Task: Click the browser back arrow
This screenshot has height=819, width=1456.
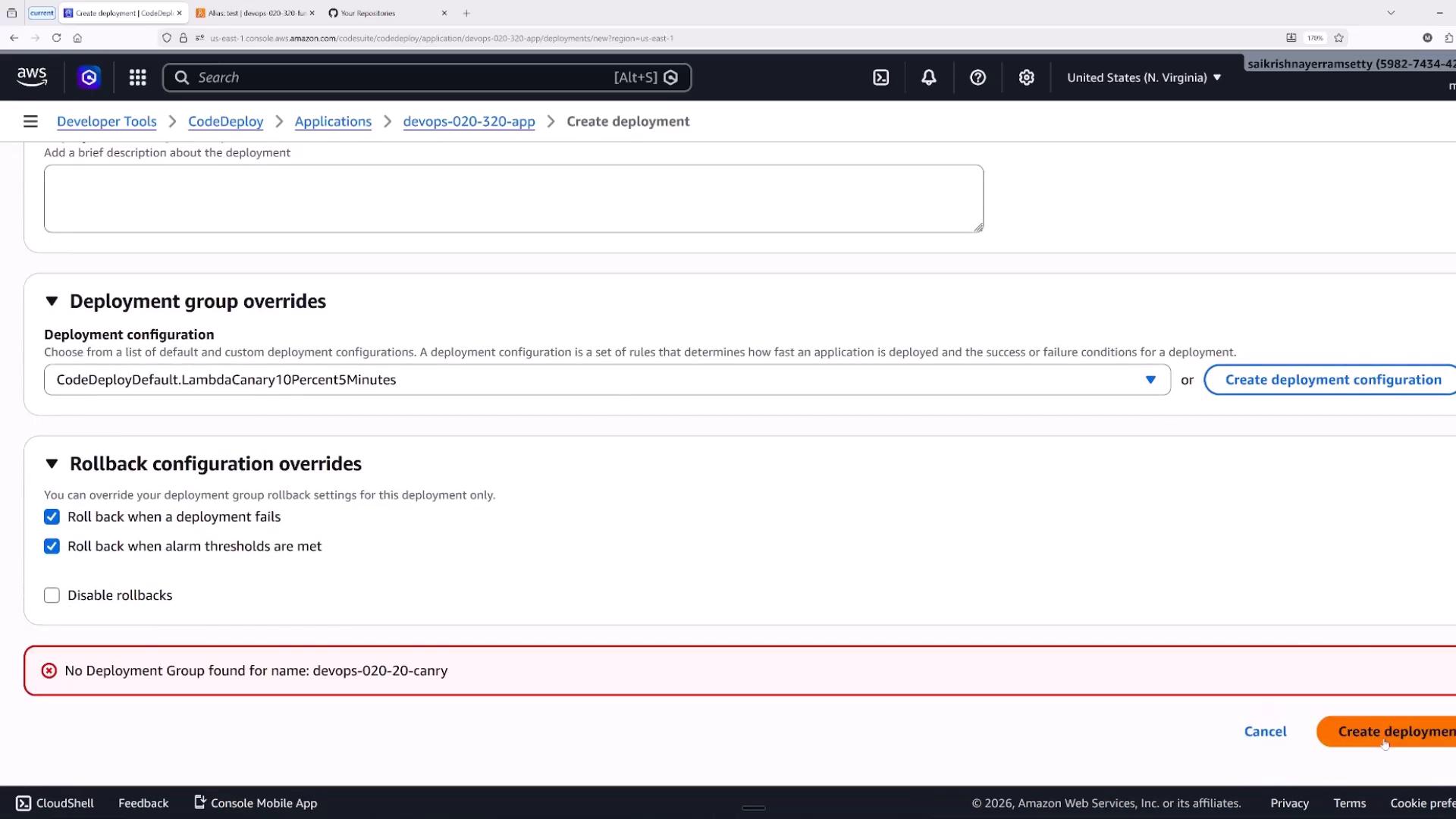Action: [14, 38]
